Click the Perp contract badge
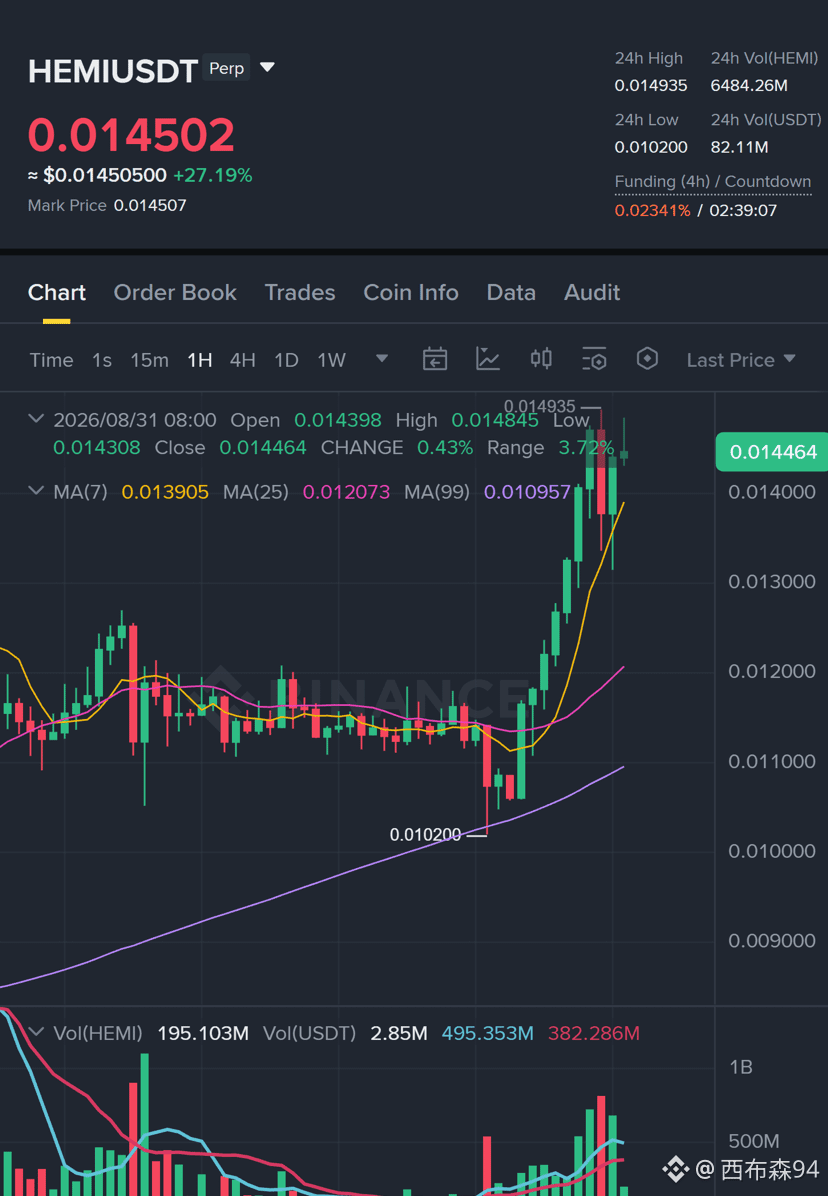The height and width of the screenshot is (1196, 828). point(226,69)
